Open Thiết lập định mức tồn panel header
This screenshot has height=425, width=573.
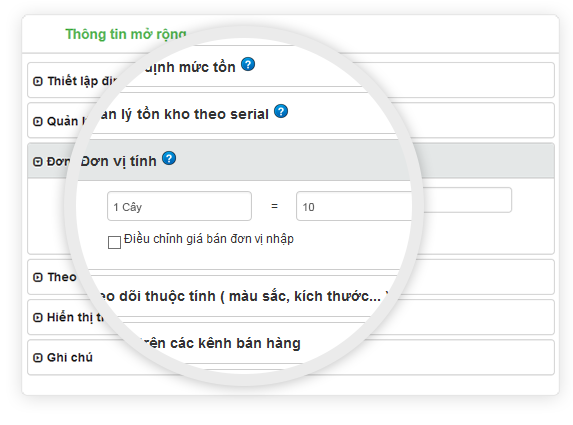tap(291, 80)
